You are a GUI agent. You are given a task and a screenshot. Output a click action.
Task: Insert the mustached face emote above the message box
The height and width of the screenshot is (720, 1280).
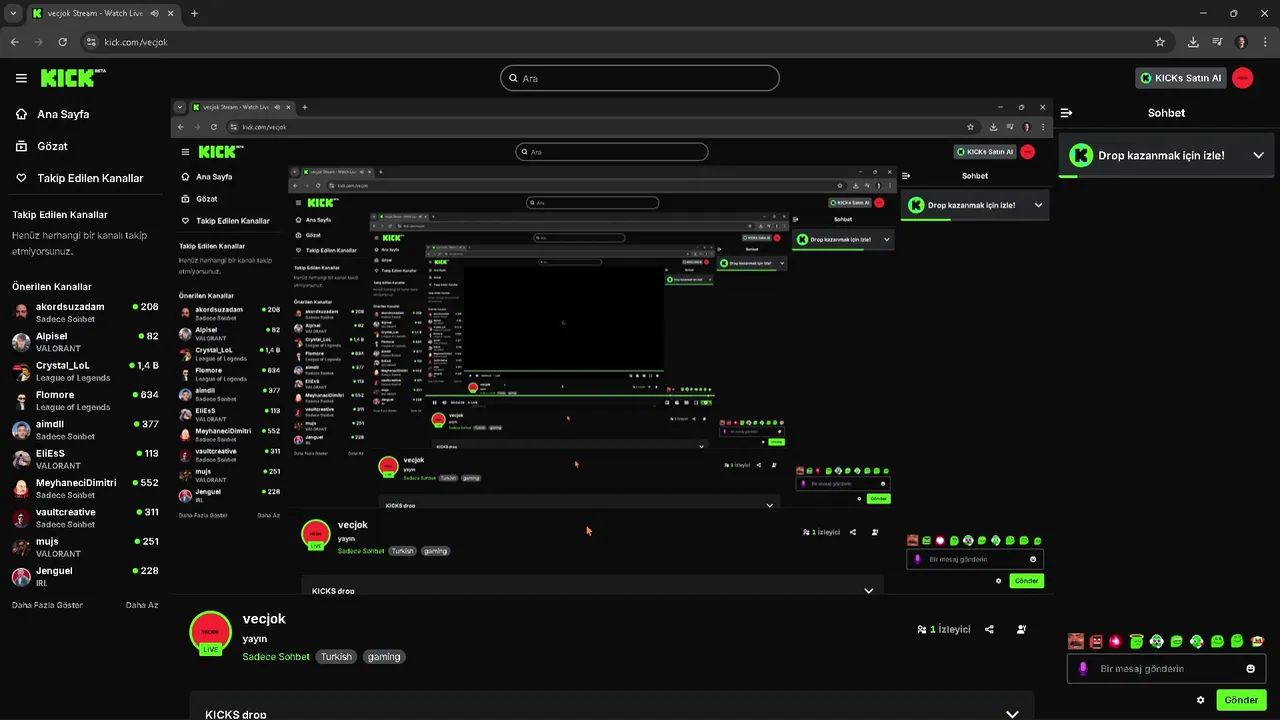pos(1076,641)
